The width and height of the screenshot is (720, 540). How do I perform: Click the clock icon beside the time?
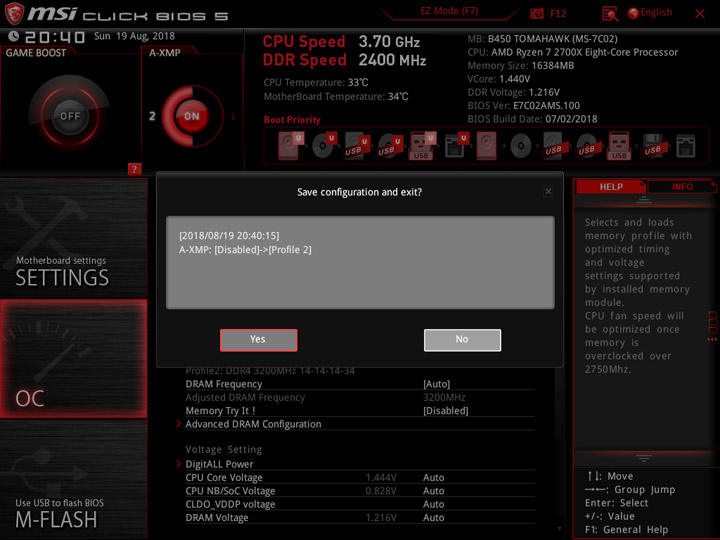coord(13,36)
